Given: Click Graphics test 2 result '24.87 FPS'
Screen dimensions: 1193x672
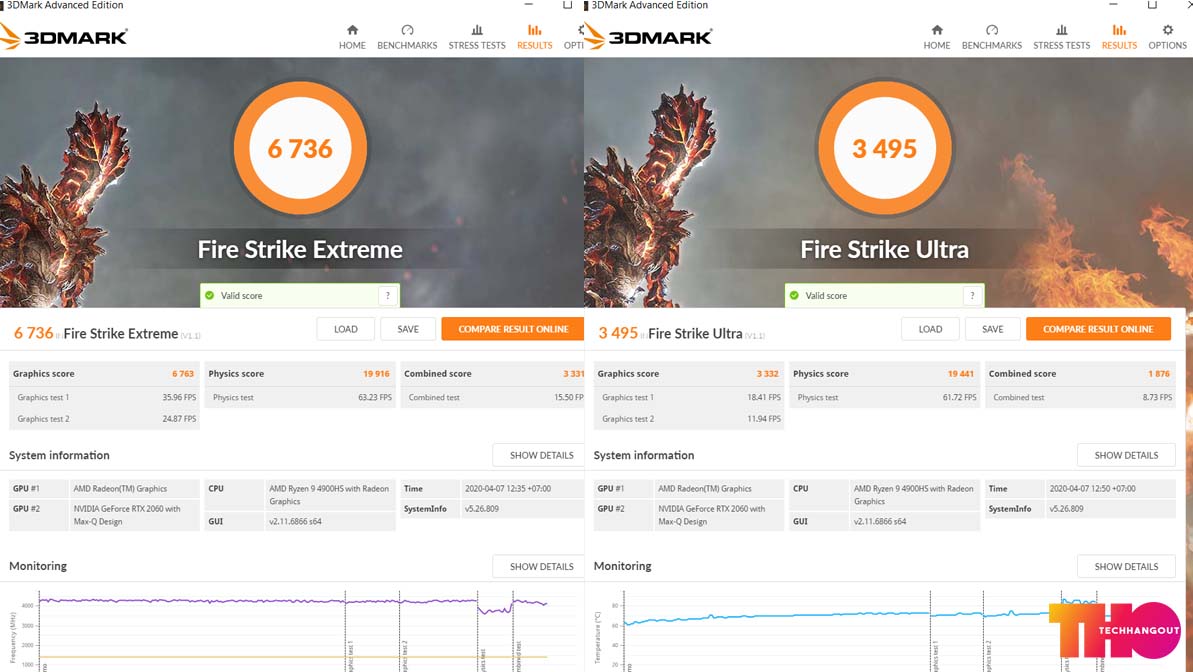Looking at the screenshot, I should point(179,419).
